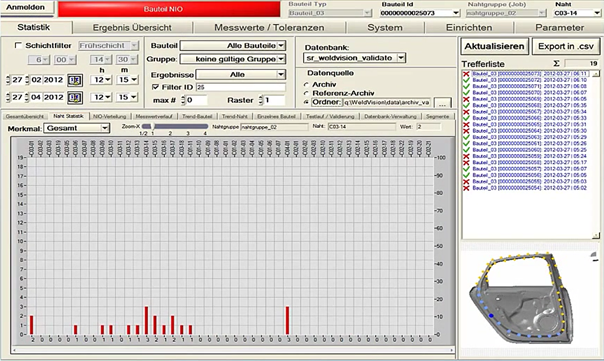
Task: Open the end date calendar picker icon
Action: [x=75, y=97]
